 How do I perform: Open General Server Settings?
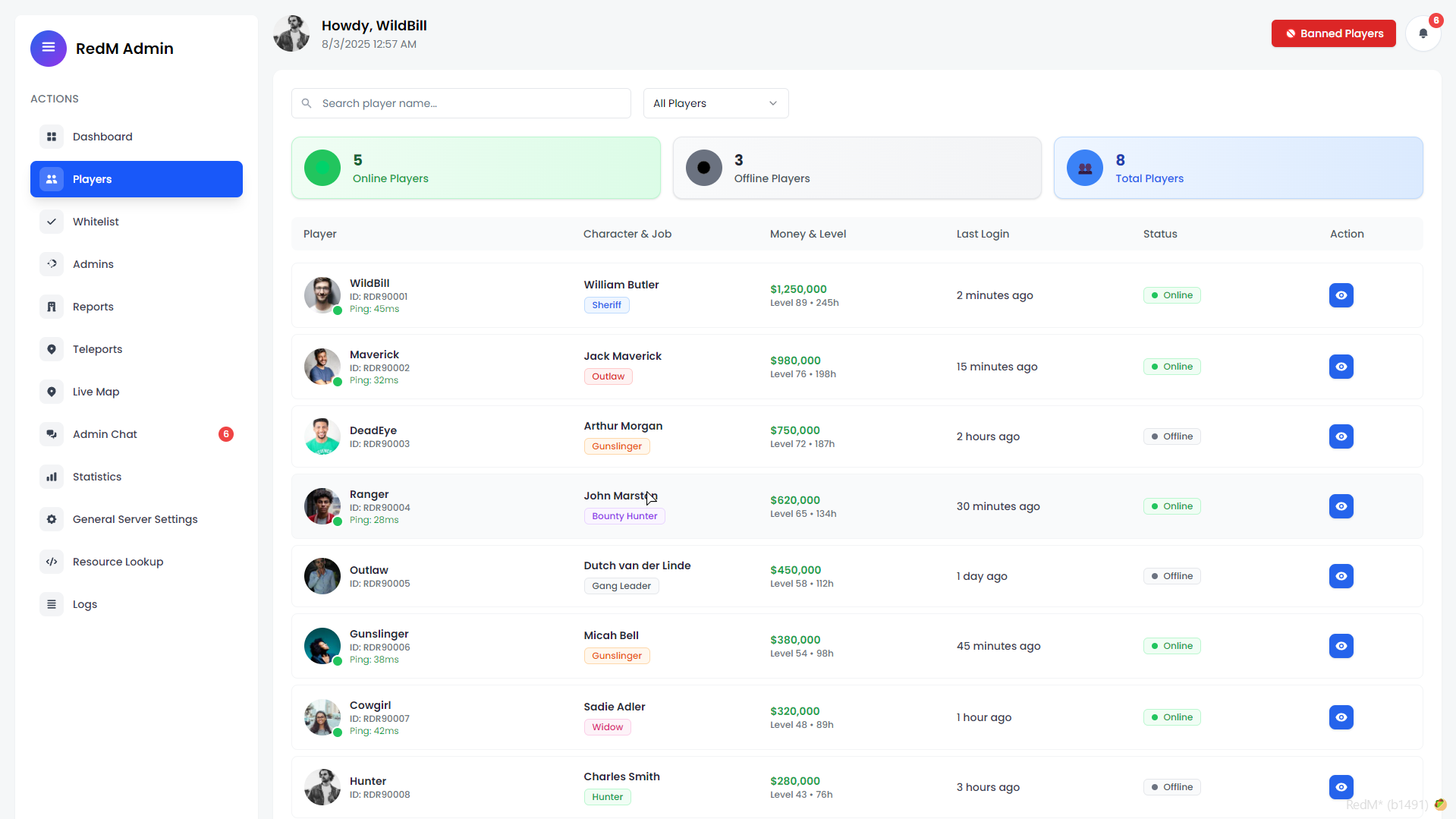[x=135, y=519]
